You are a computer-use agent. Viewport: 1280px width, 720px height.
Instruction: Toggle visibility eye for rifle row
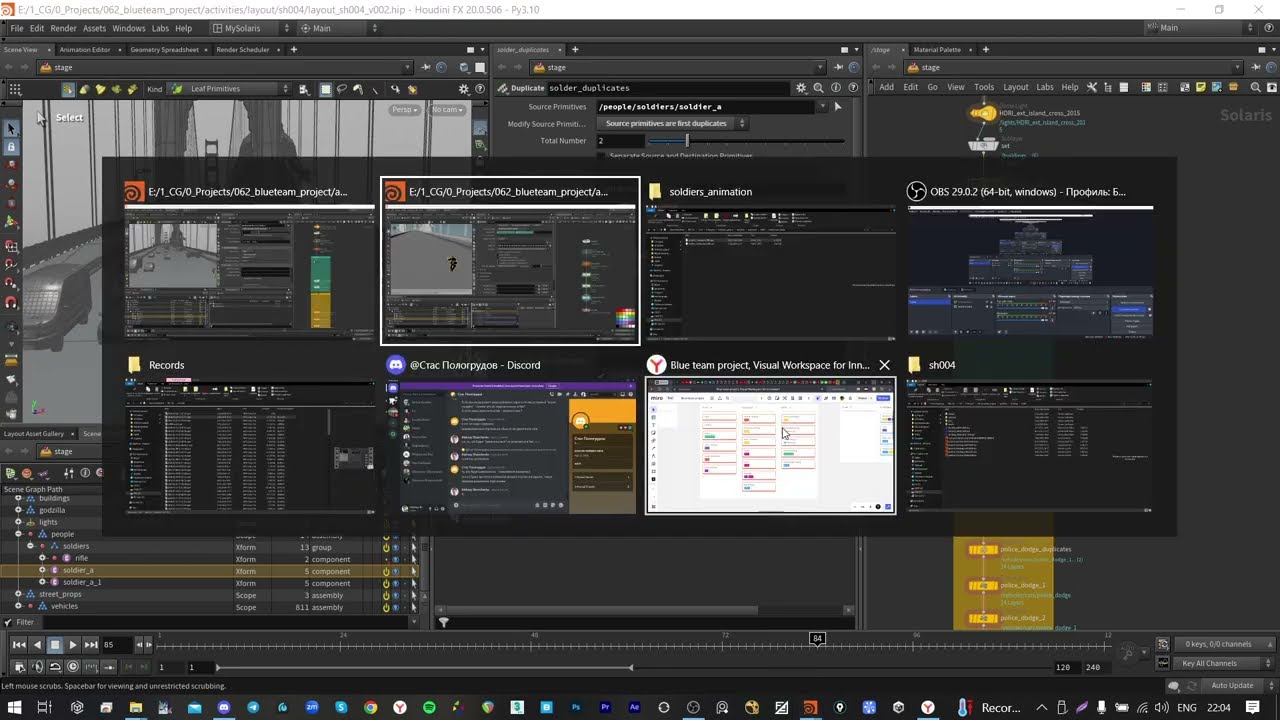(396, 559)
